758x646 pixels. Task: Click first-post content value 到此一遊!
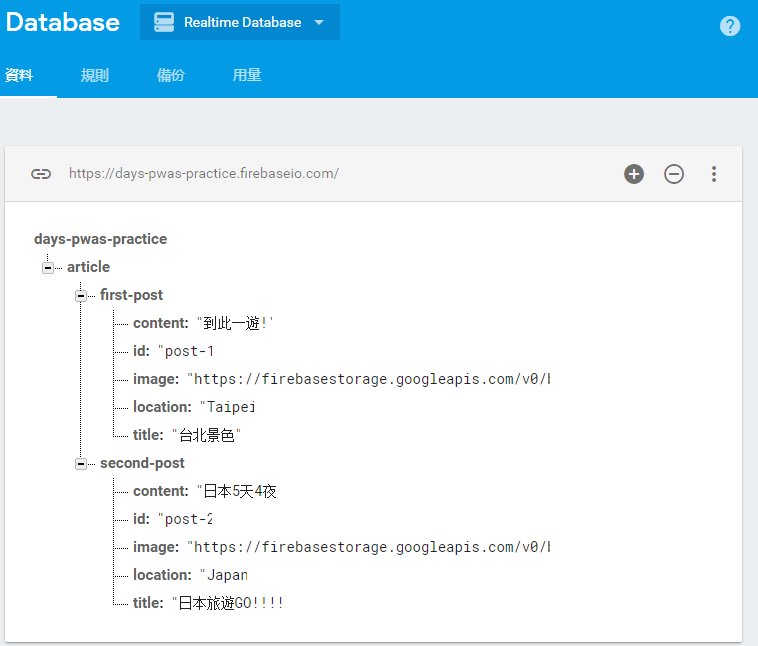click(x=235, y=323)
